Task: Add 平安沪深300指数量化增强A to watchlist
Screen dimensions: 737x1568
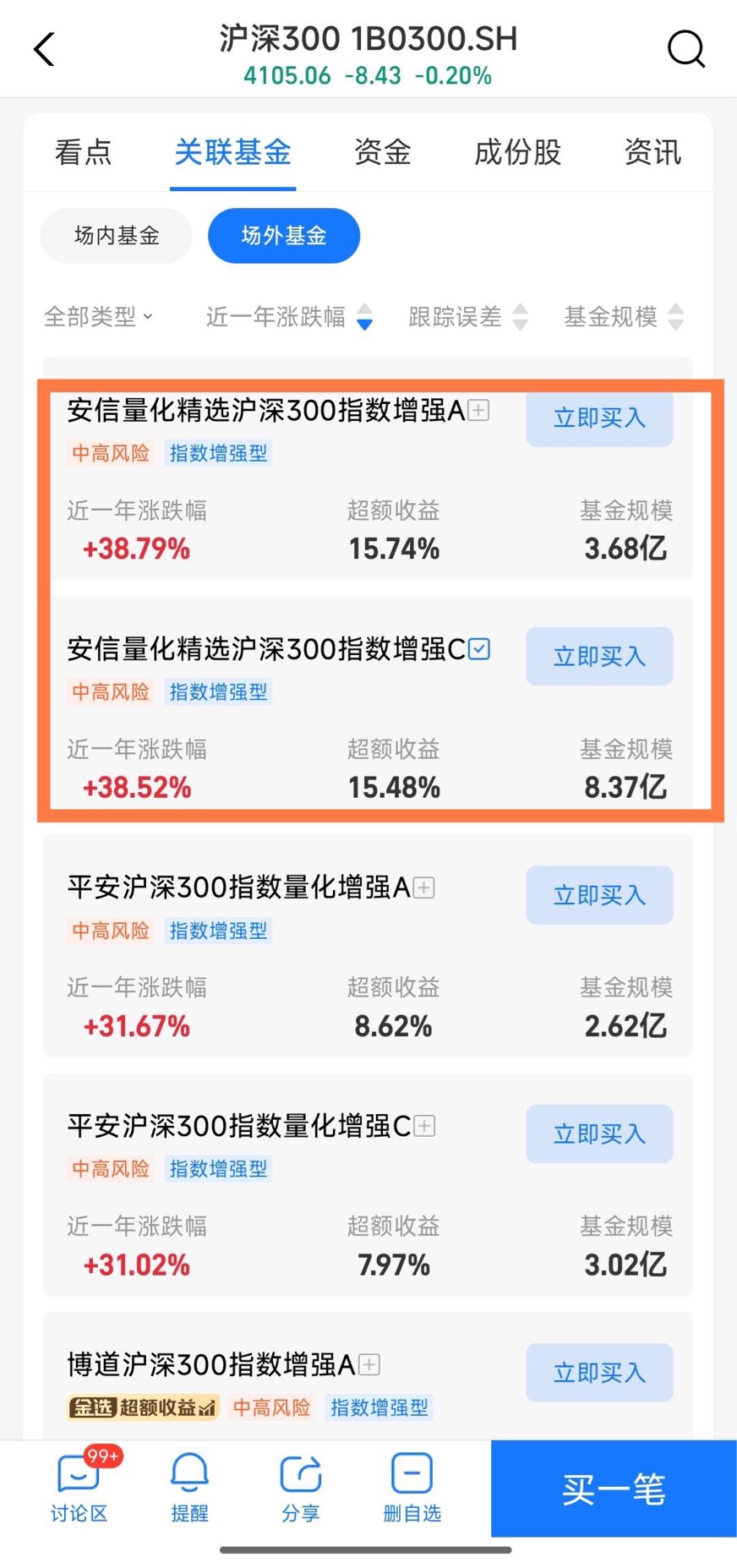Action: point(424,888)
